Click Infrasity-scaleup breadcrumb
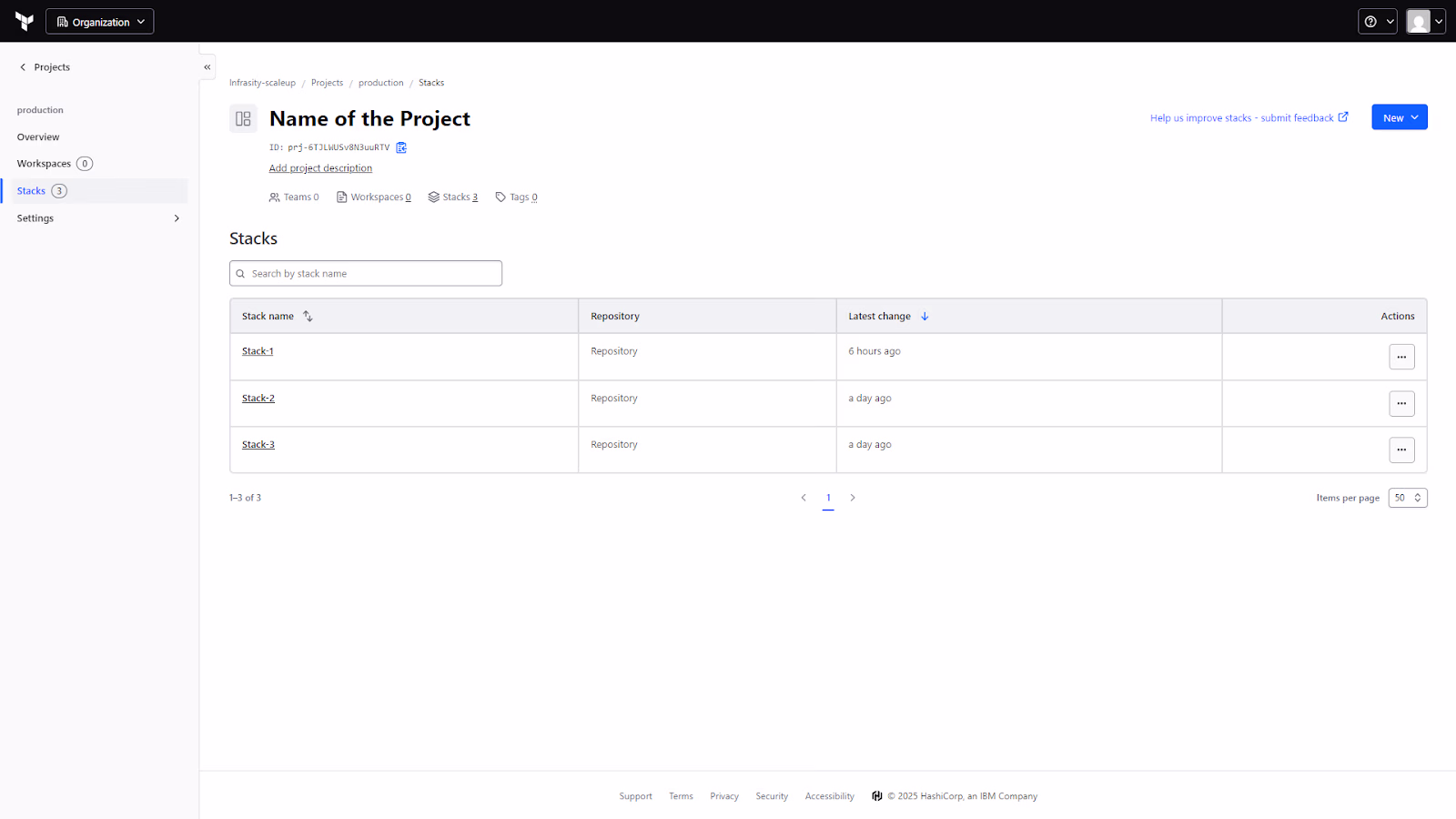Screen dimensions: 1456x819 262,83
